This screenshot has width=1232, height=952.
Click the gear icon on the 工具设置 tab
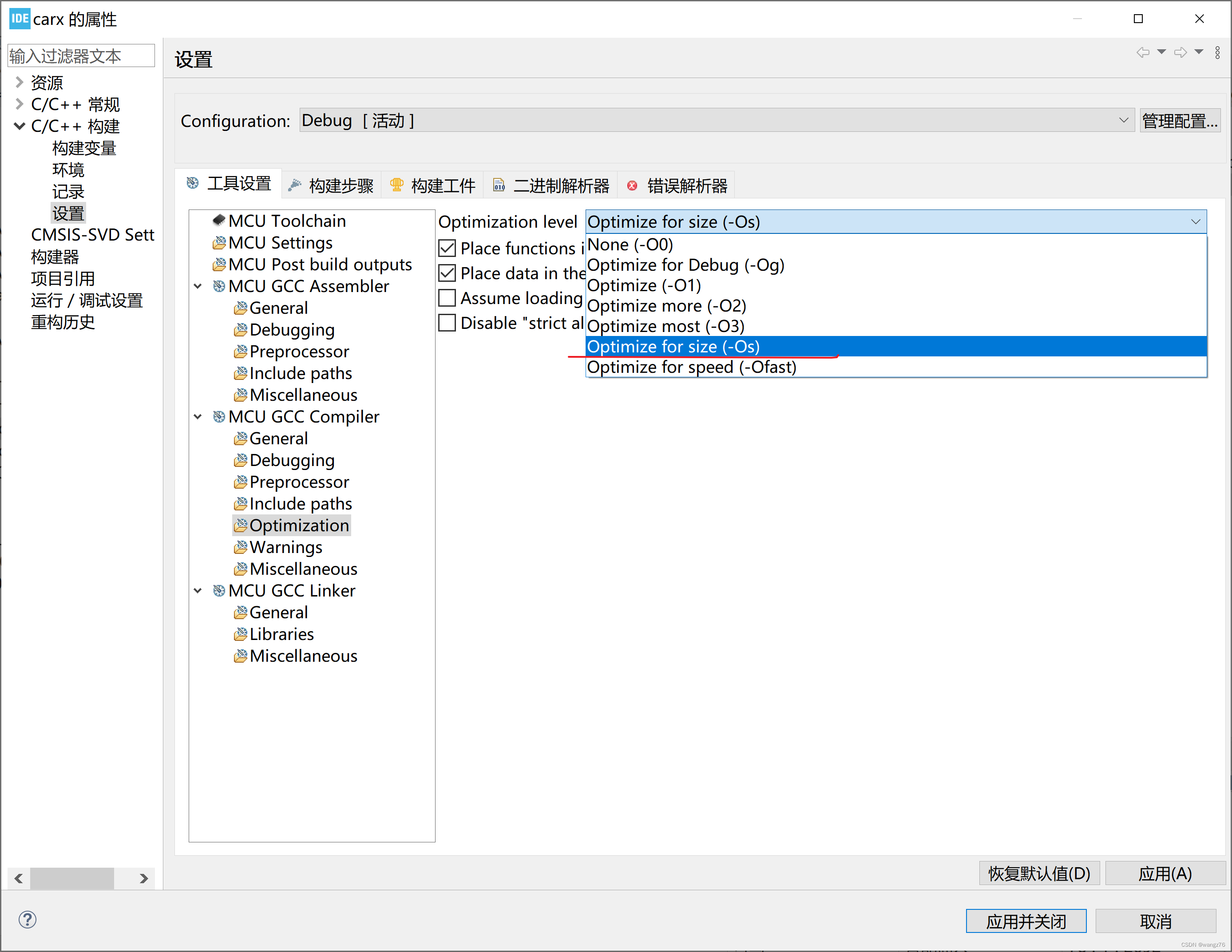[192, 184]
